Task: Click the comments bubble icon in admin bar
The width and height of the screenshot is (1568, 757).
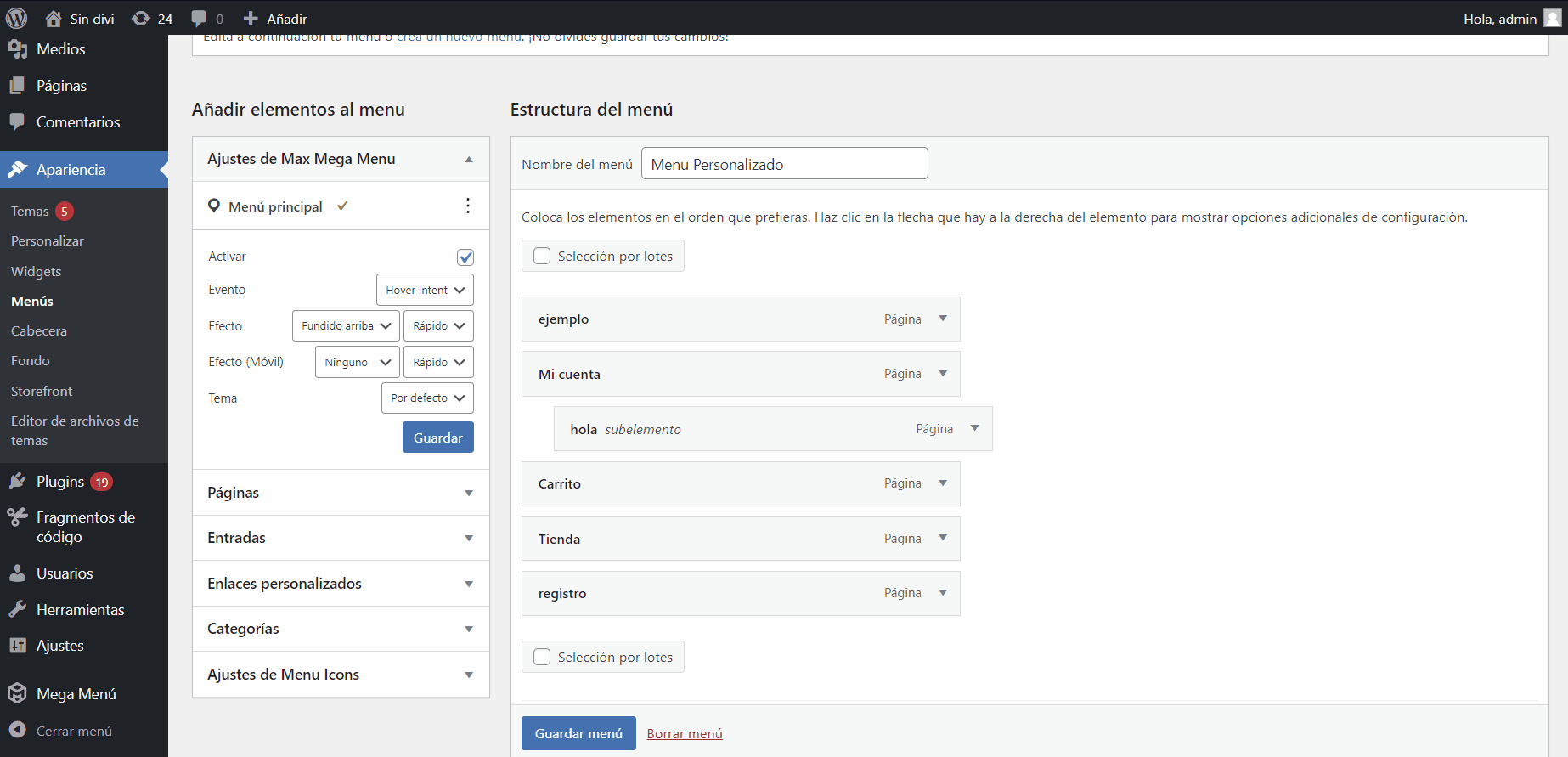Action: (x=199, y=18)
